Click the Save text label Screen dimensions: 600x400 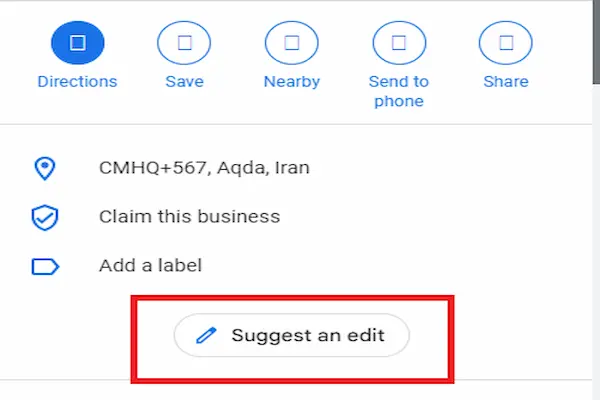pyautogui.click(x=185, y=82)
